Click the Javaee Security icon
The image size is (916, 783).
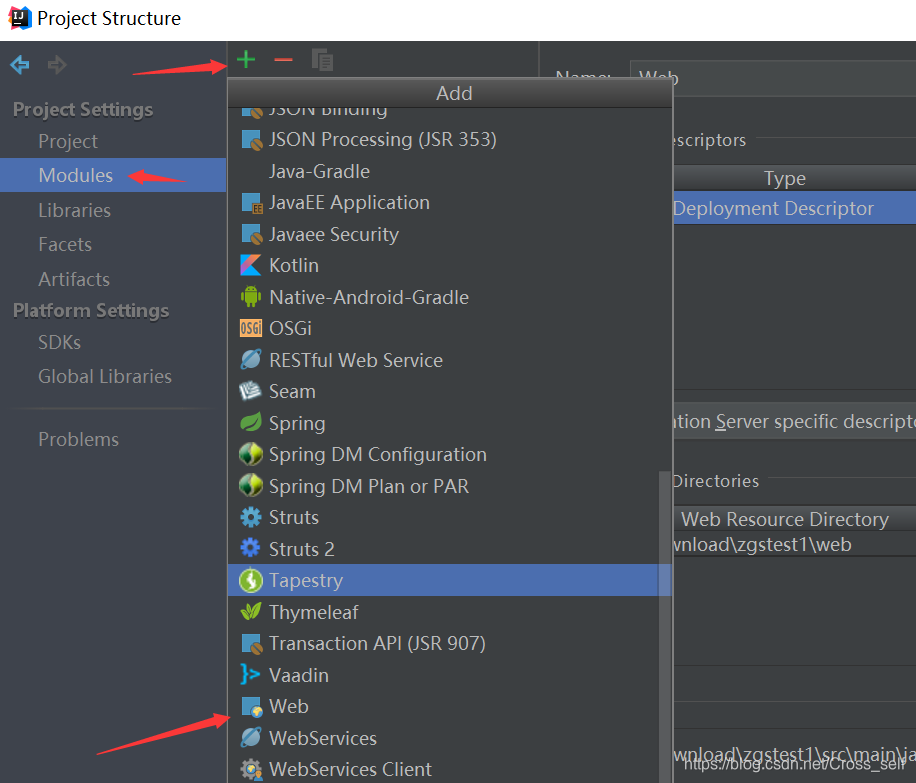(x=251, y=234)
